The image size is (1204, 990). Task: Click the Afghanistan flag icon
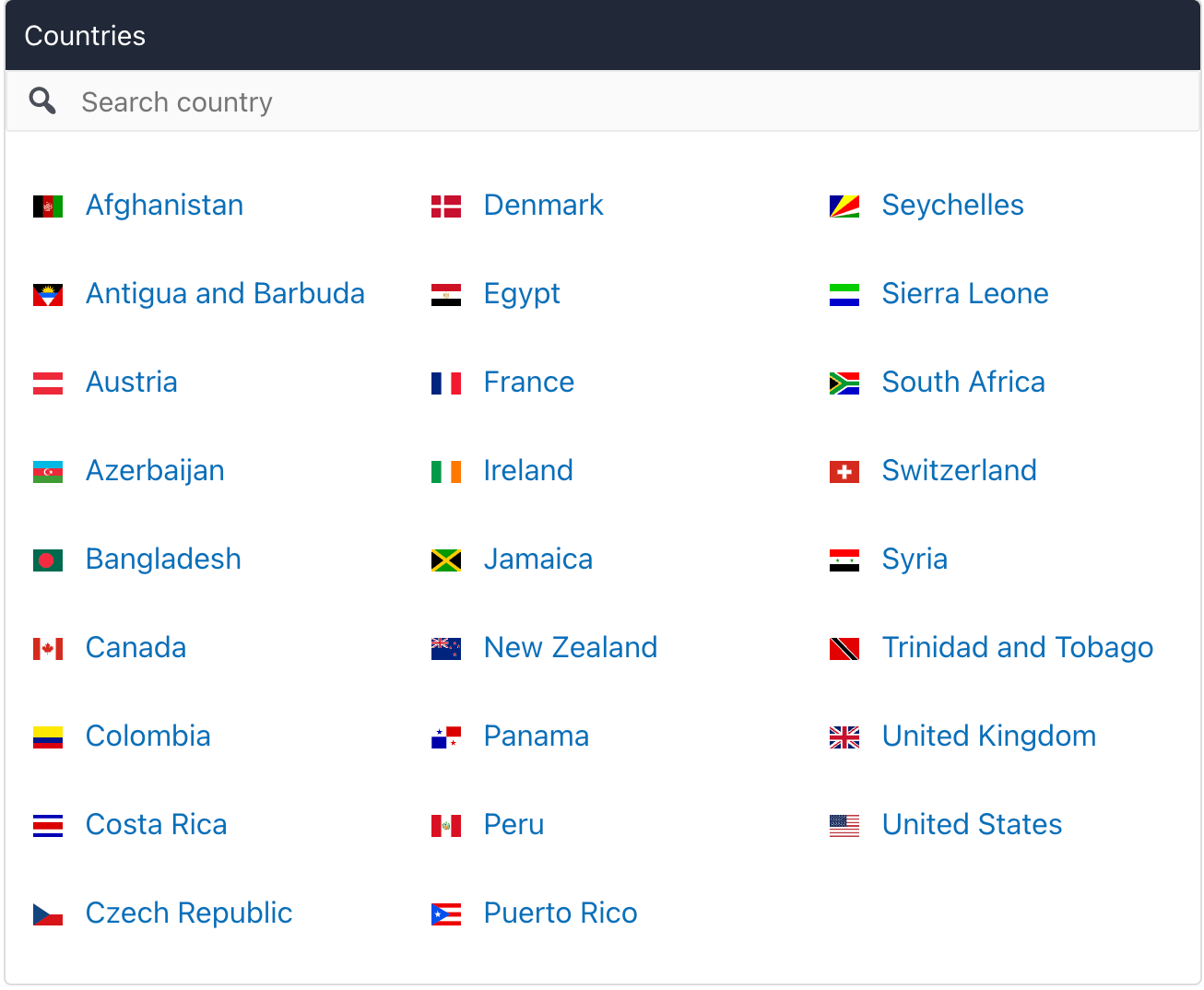tap(48, 206)
